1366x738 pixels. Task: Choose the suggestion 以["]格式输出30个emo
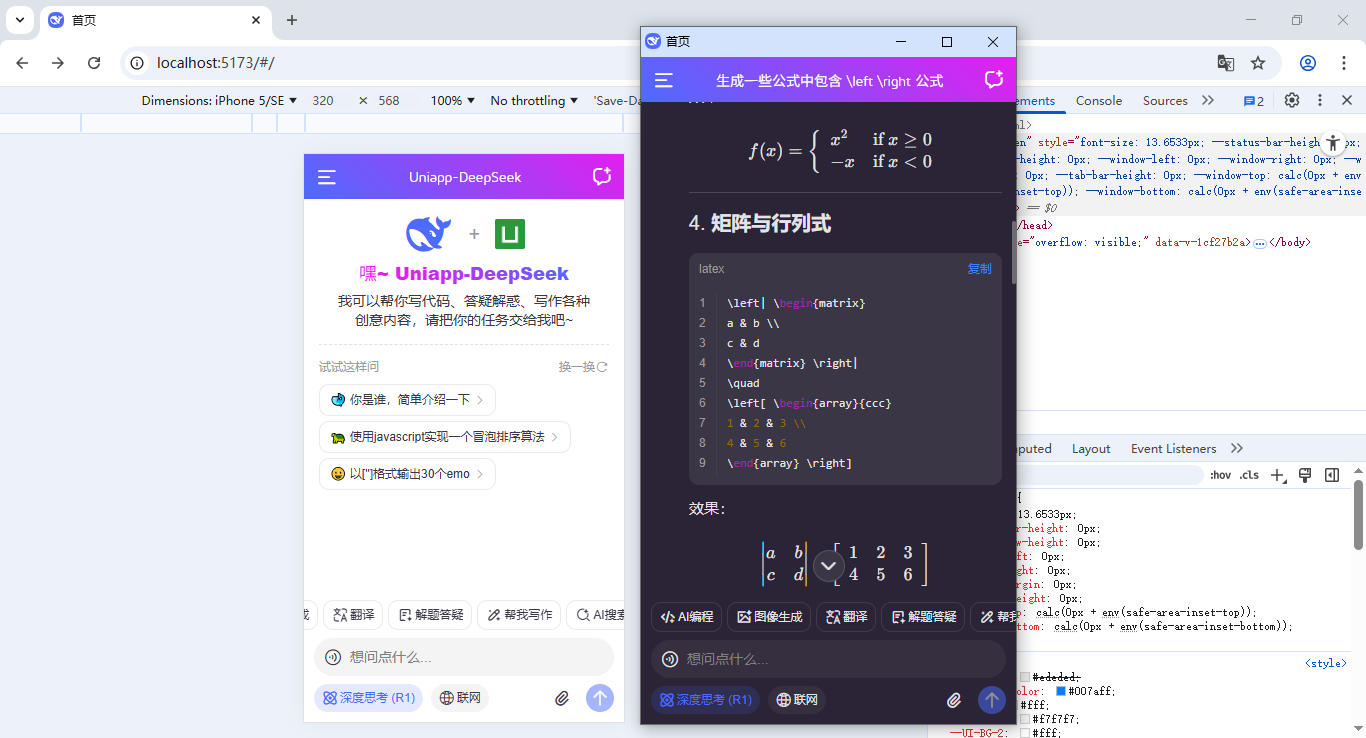tap(407, 474)
